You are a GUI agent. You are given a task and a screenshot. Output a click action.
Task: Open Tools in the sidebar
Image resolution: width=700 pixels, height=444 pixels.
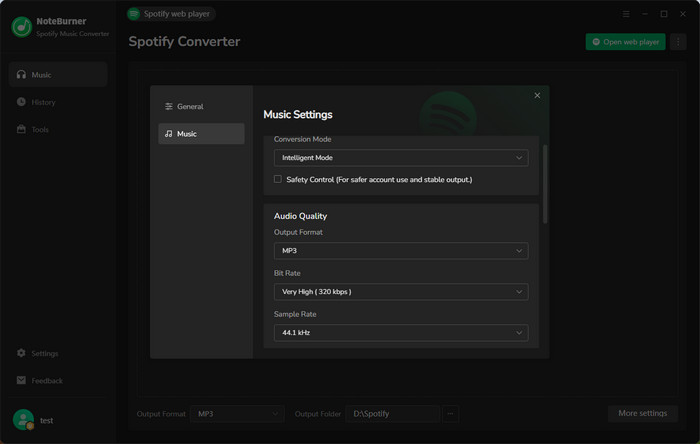(58, 129)
